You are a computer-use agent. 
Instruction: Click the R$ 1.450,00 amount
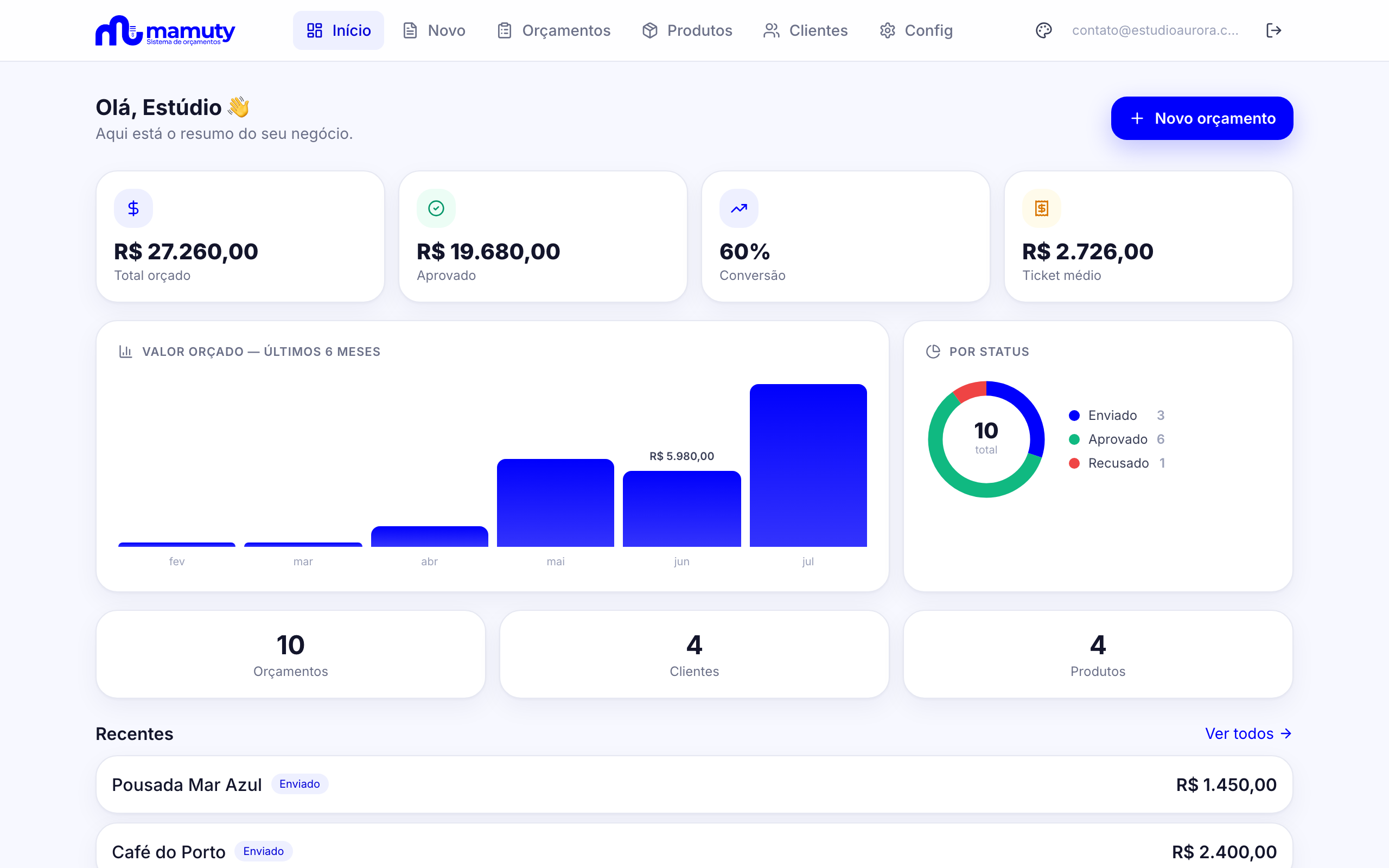click(1226, 785)
